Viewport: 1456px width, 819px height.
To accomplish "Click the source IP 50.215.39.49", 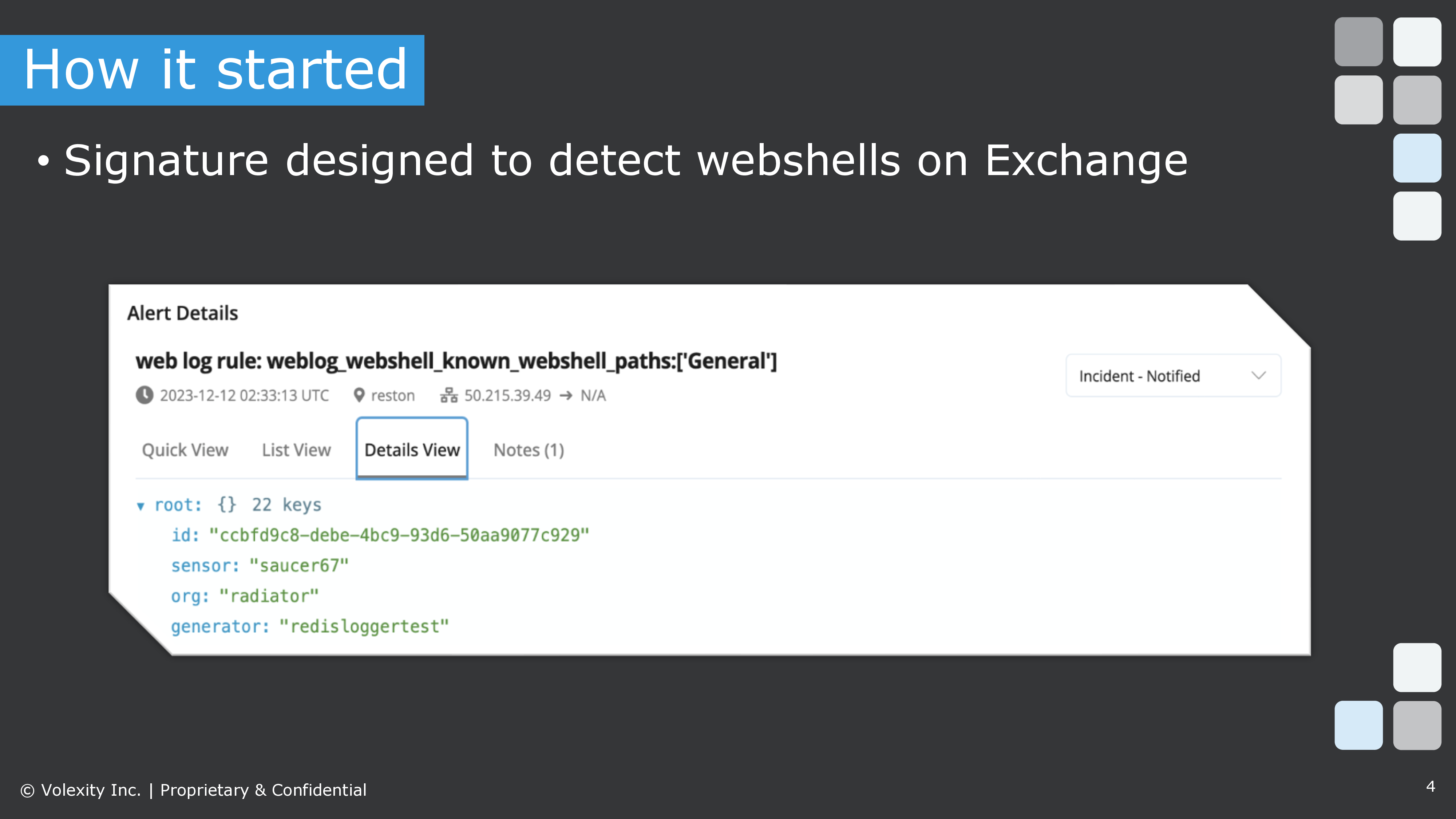I will click(507, 395).
